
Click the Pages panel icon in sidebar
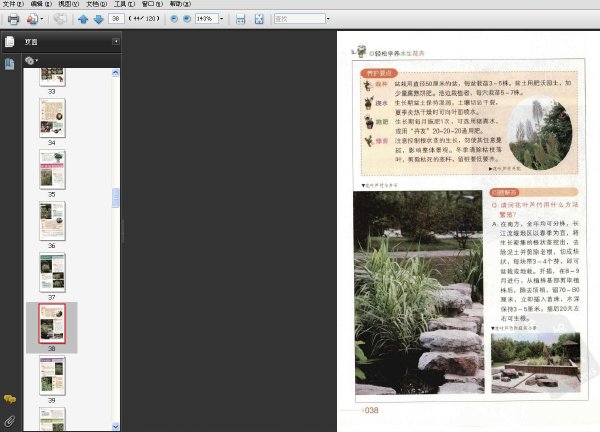click(x=10, y=41)
